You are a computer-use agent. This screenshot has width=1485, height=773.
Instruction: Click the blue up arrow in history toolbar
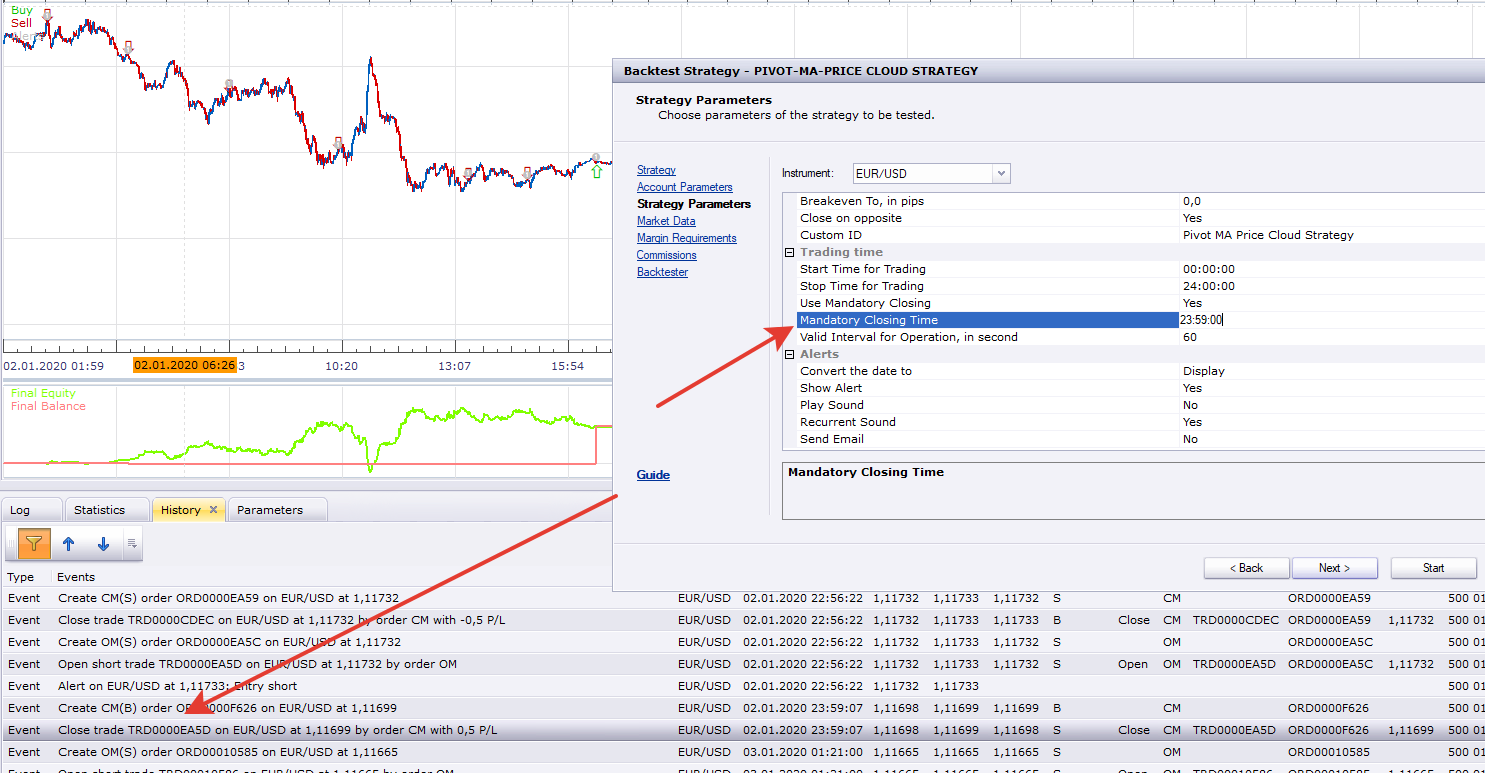tap(69, 544)
